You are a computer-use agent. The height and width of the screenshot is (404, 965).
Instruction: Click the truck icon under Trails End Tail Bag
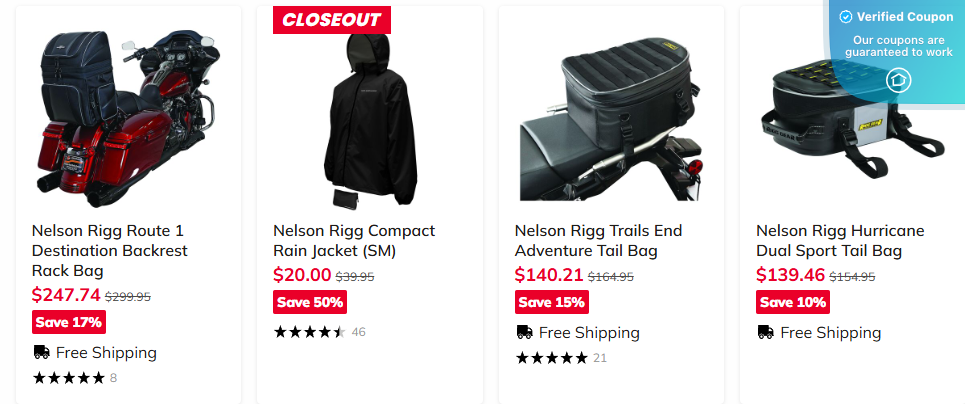[524, 332]
